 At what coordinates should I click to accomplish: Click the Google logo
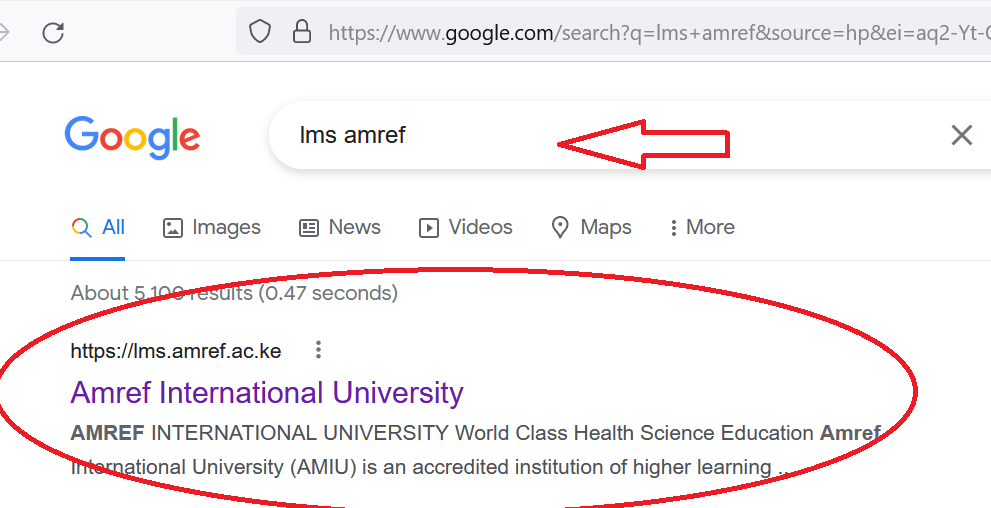pos(132,137)
